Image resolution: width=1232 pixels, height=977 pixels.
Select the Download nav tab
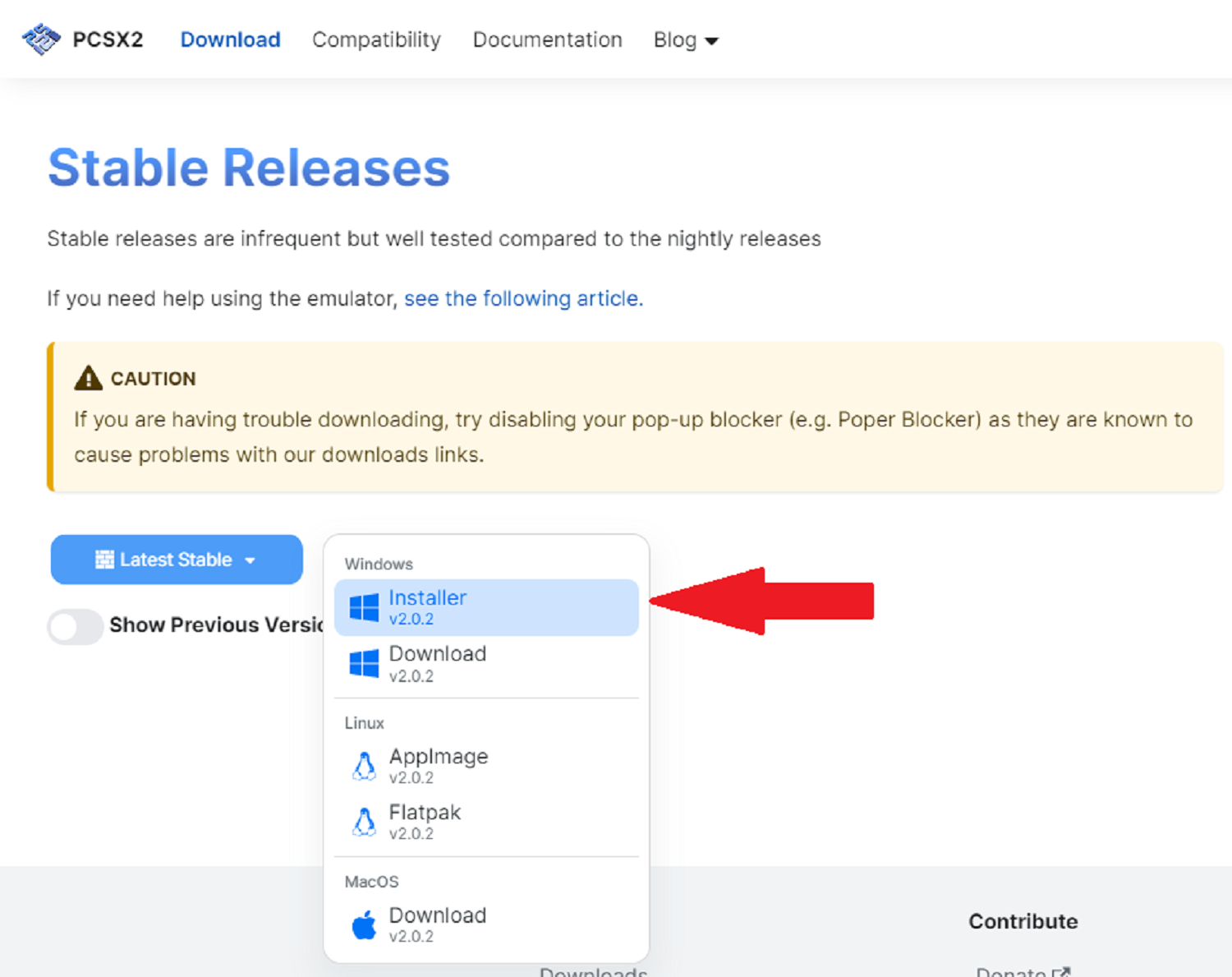(x=230, y=39)
